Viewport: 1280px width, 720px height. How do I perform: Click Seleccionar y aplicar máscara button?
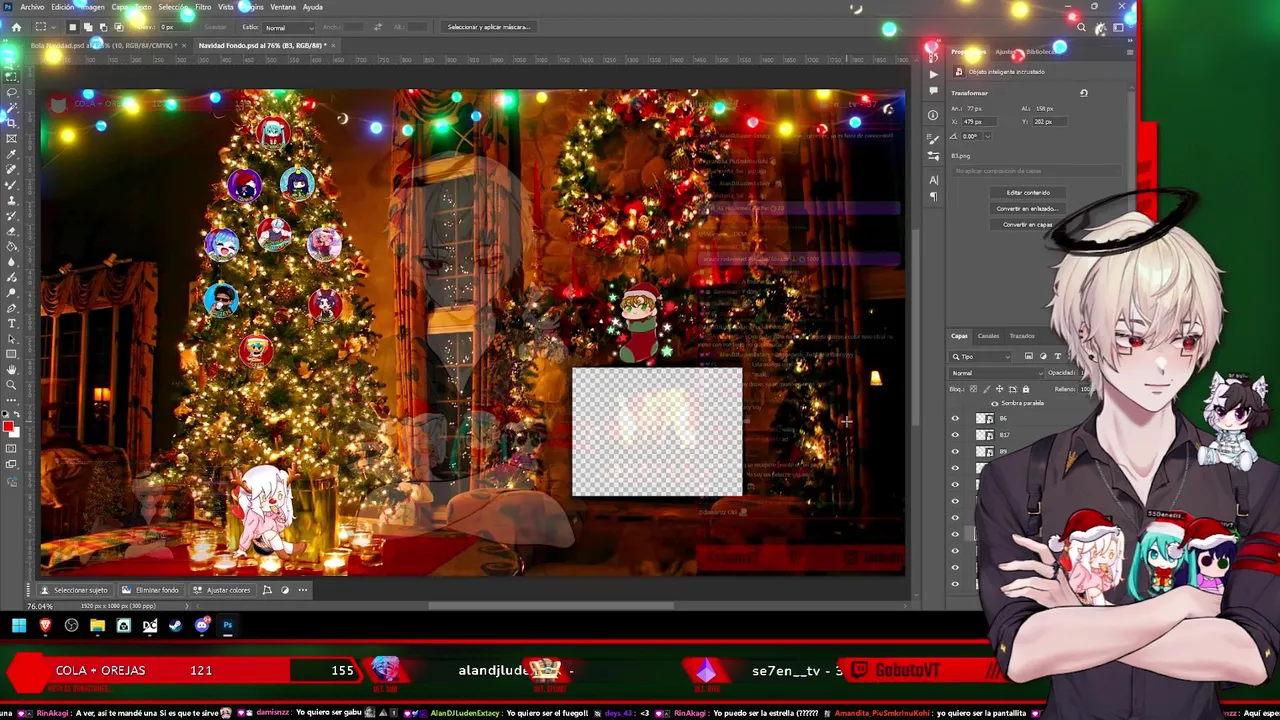pyautogui.click(x=488, y=27)
